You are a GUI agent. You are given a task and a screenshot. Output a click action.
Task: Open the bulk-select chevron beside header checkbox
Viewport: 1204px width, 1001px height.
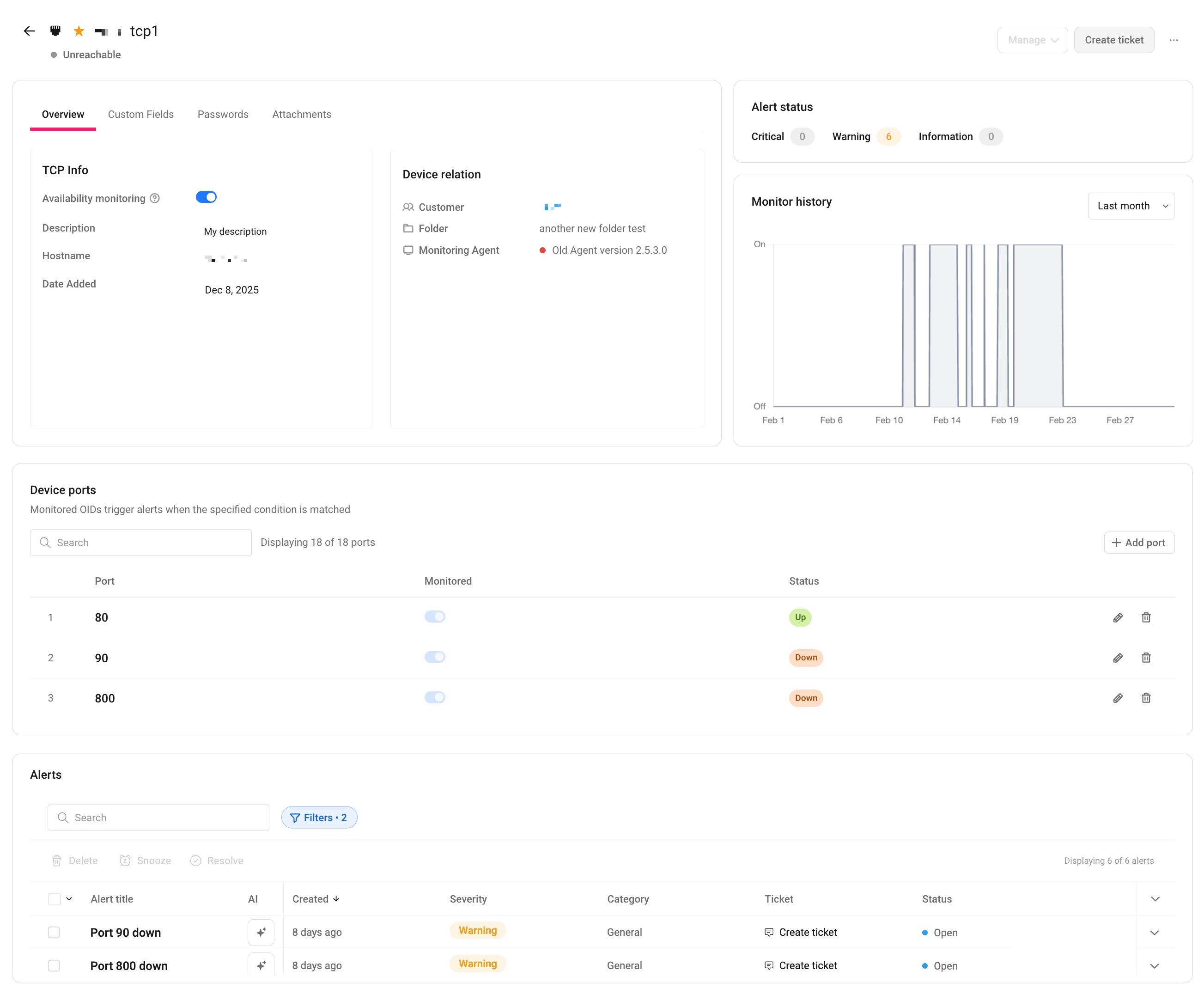[69, 899]
